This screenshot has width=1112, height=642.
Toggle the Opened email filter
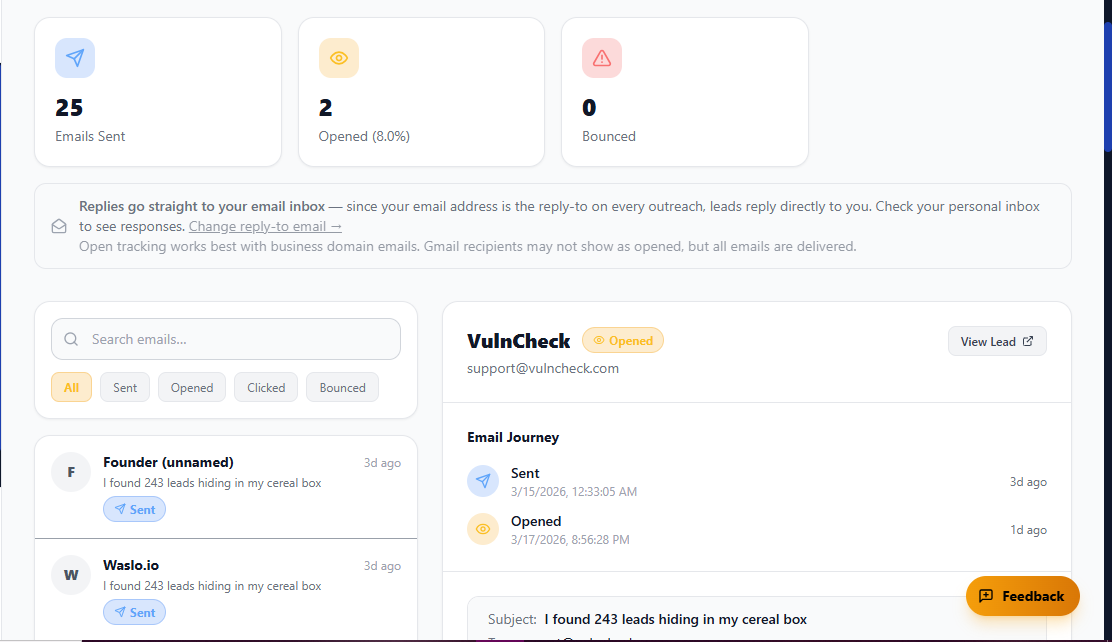(191, 387)
